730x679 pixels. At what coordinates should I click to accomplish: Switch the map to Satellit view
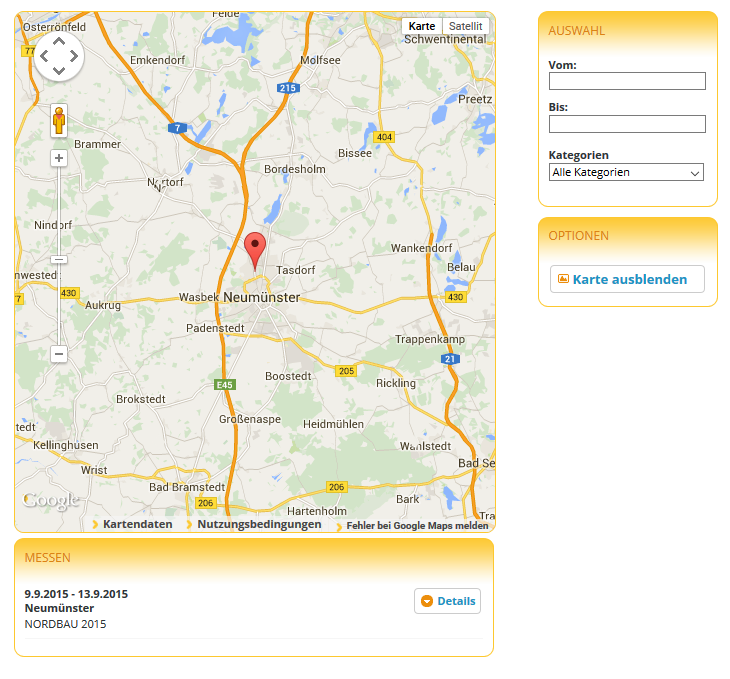(x=465, y=26)
